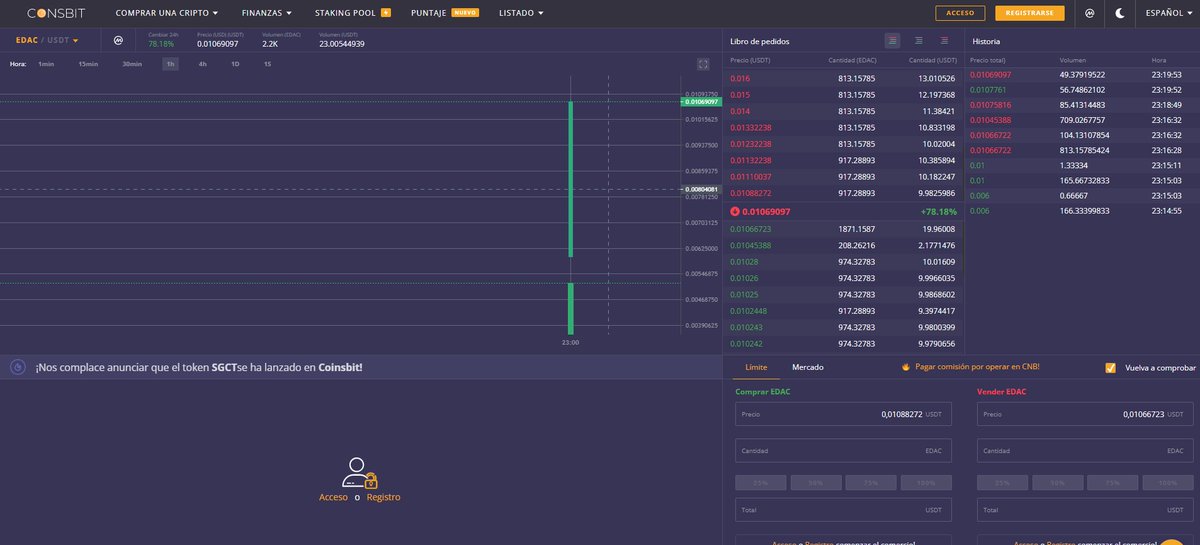Click the Total field under Vender EDAC
This screenshot has height=545, width=1200.
[x=1085, y=510]
